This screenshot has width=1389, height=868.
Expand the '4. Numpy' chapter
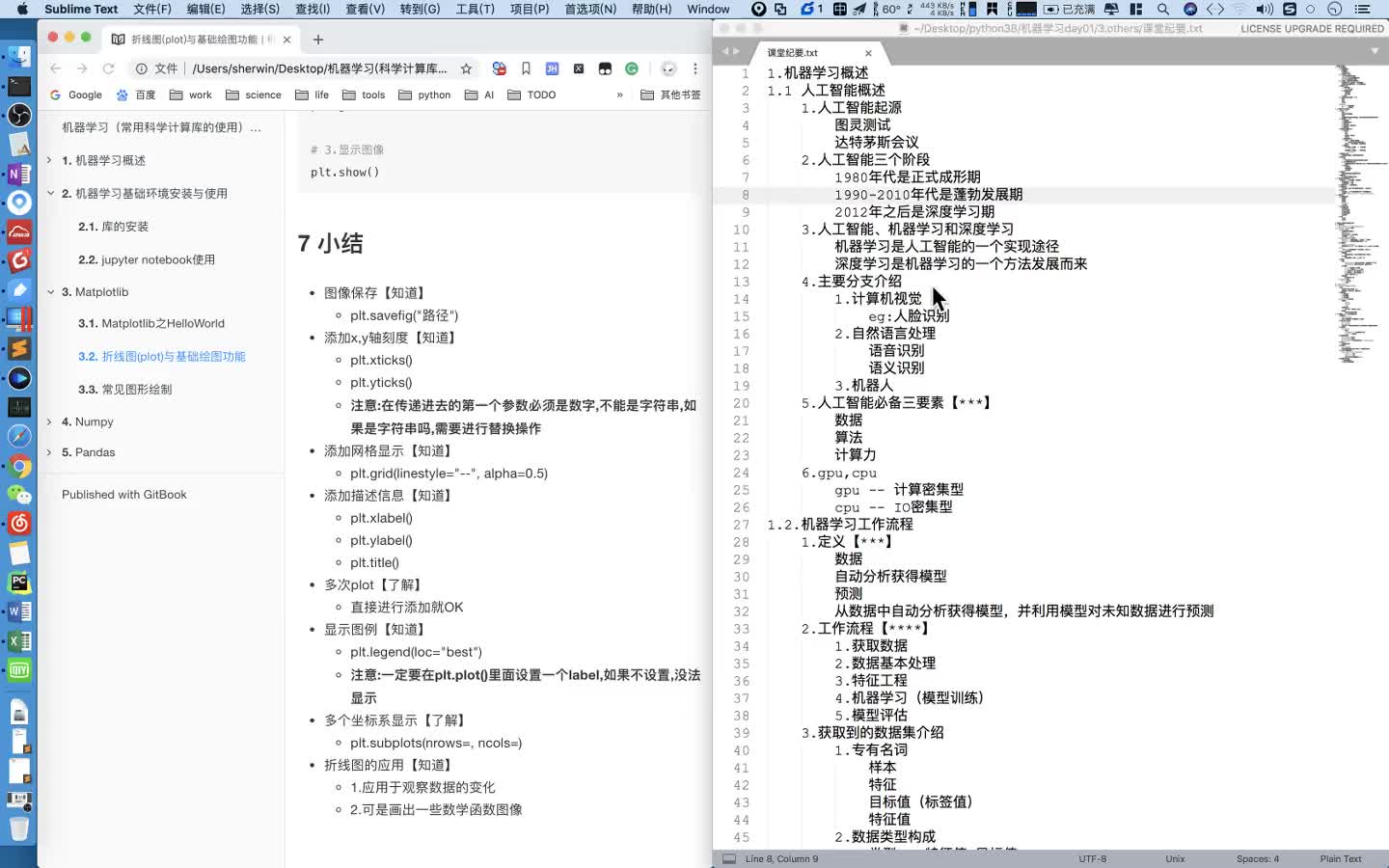(x=49, y=421)
